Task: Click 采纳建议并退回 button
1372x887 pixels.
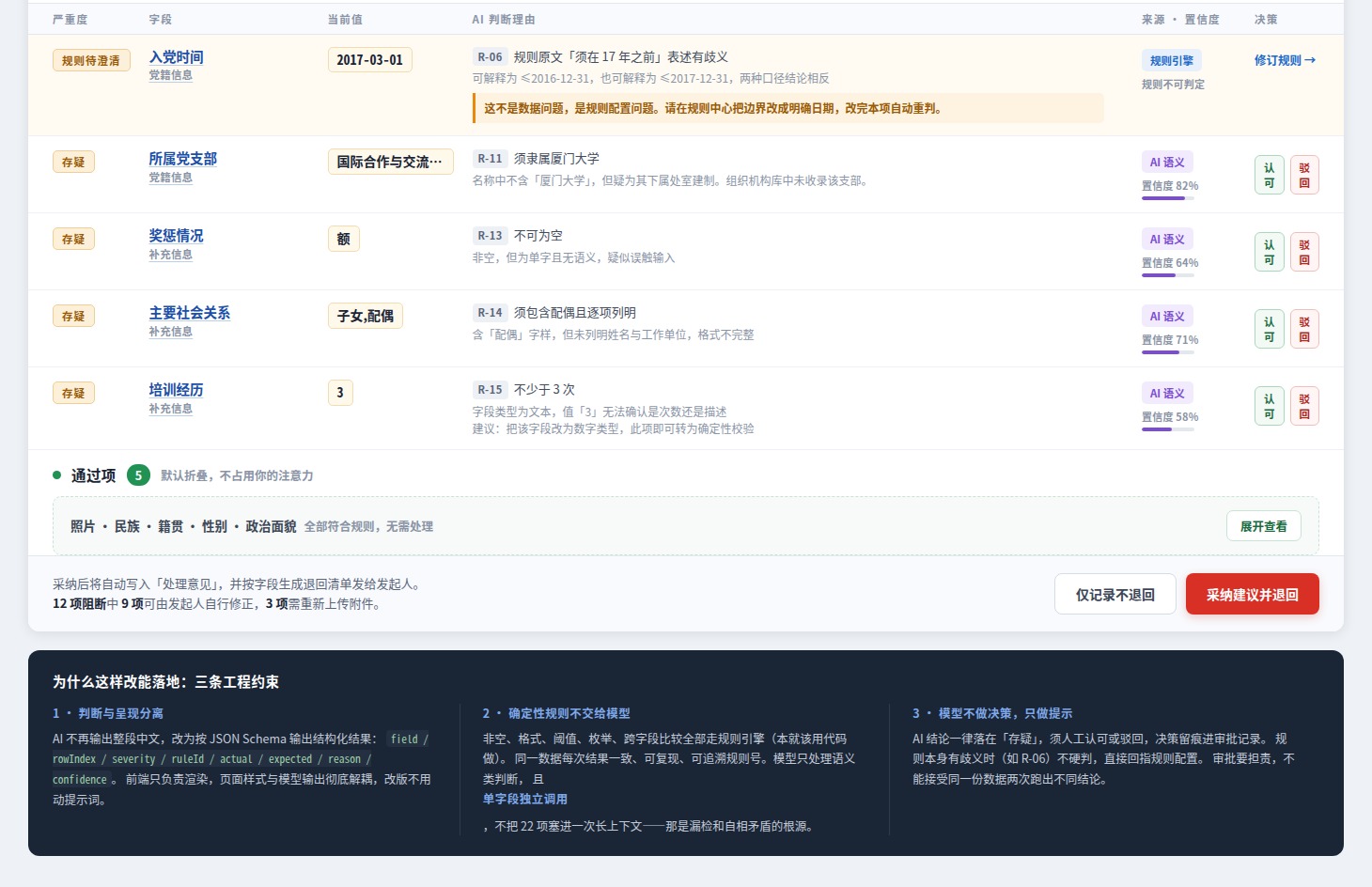Action: pos(1252,594)
